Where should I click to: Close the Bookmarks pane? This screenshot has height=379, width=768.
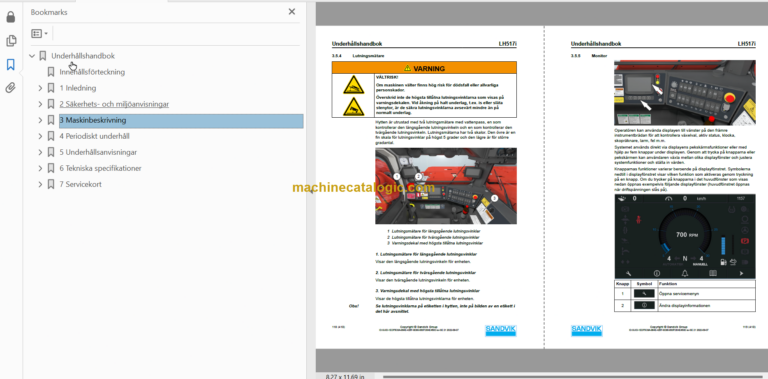[x=292, y=12]
